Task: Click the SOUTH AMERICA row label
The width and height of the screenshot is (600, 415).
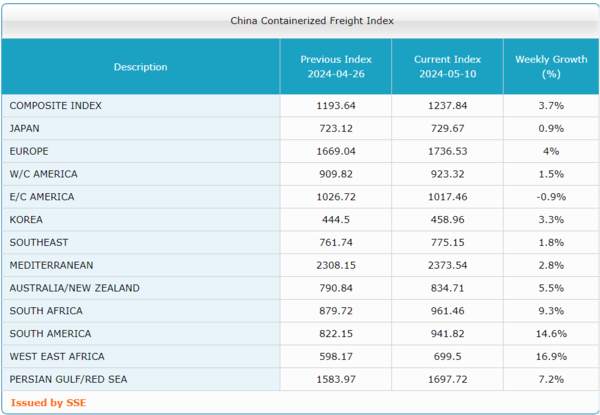Action: (x=50, y=333)
